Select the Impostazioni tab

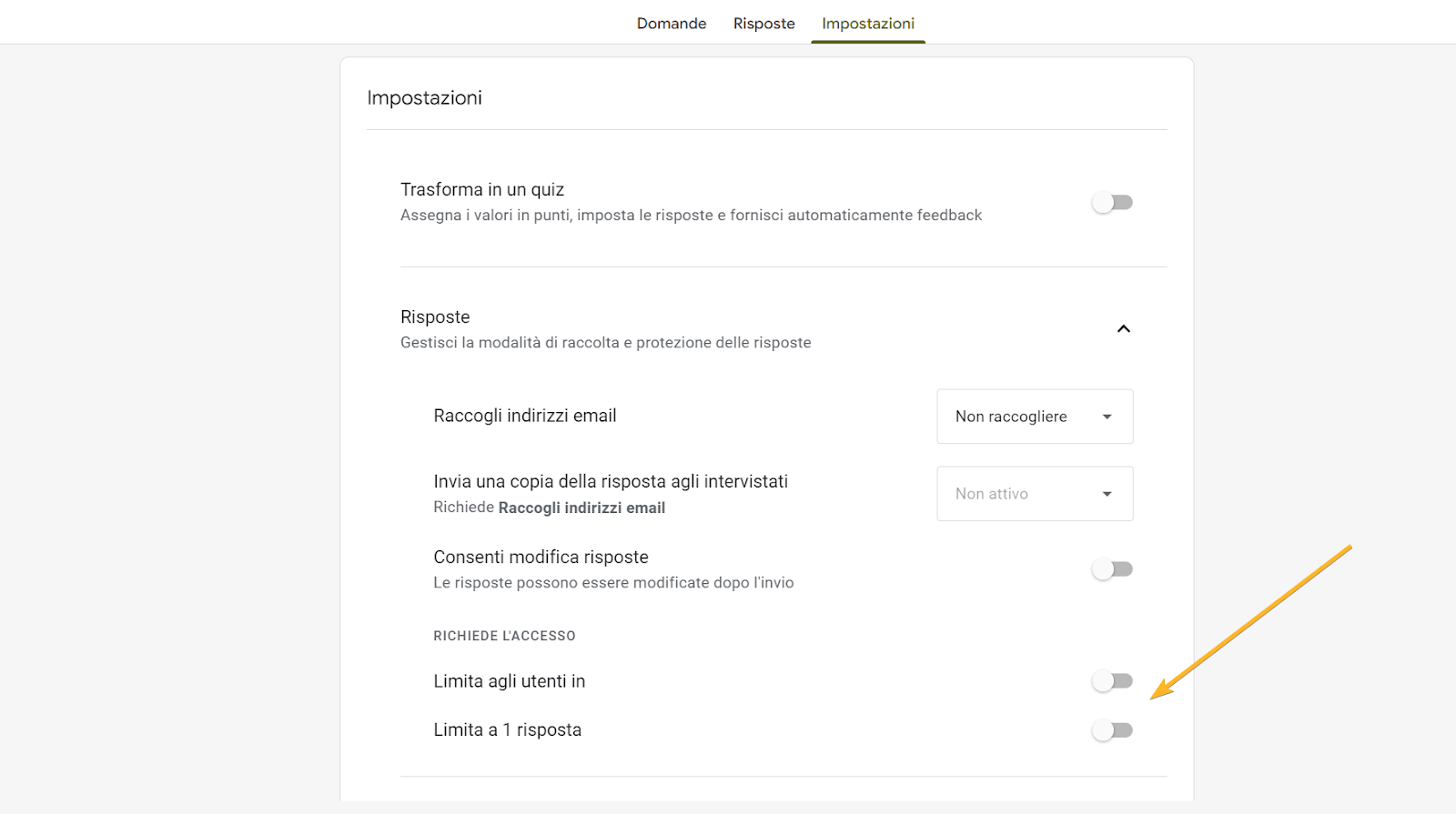[x=867, y=24]
